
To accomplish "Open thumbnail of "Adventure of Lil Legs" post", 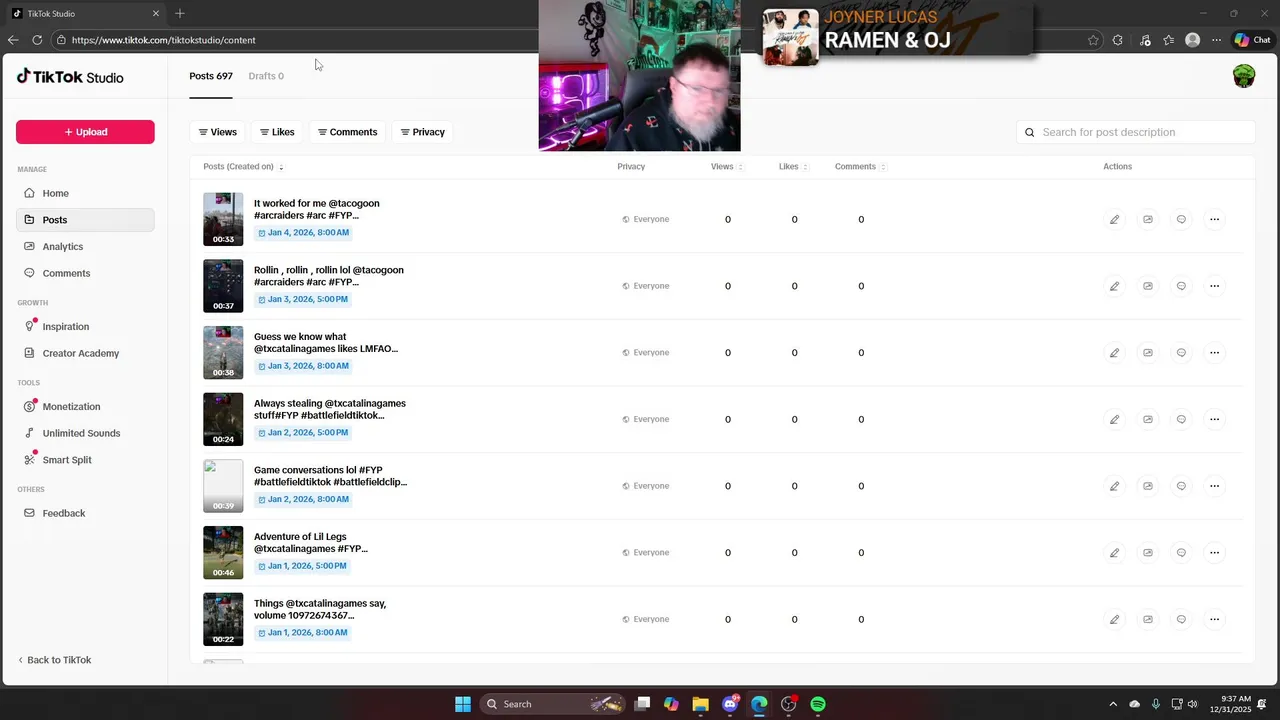I will point(223,553).
